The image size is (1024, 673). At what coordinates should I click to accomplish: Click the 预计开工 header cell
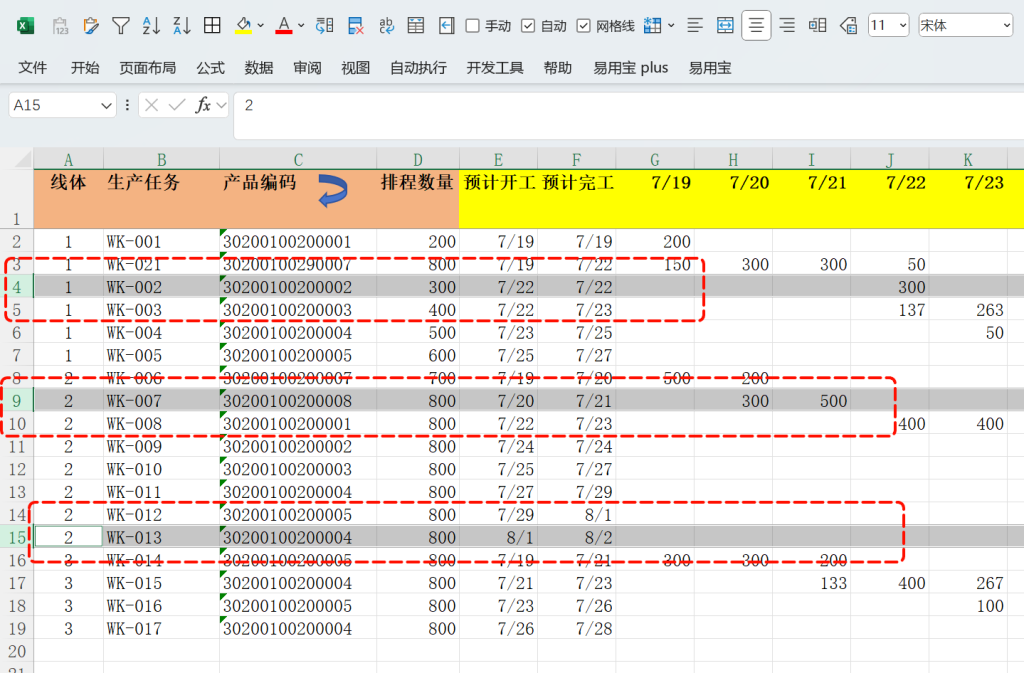498,198
